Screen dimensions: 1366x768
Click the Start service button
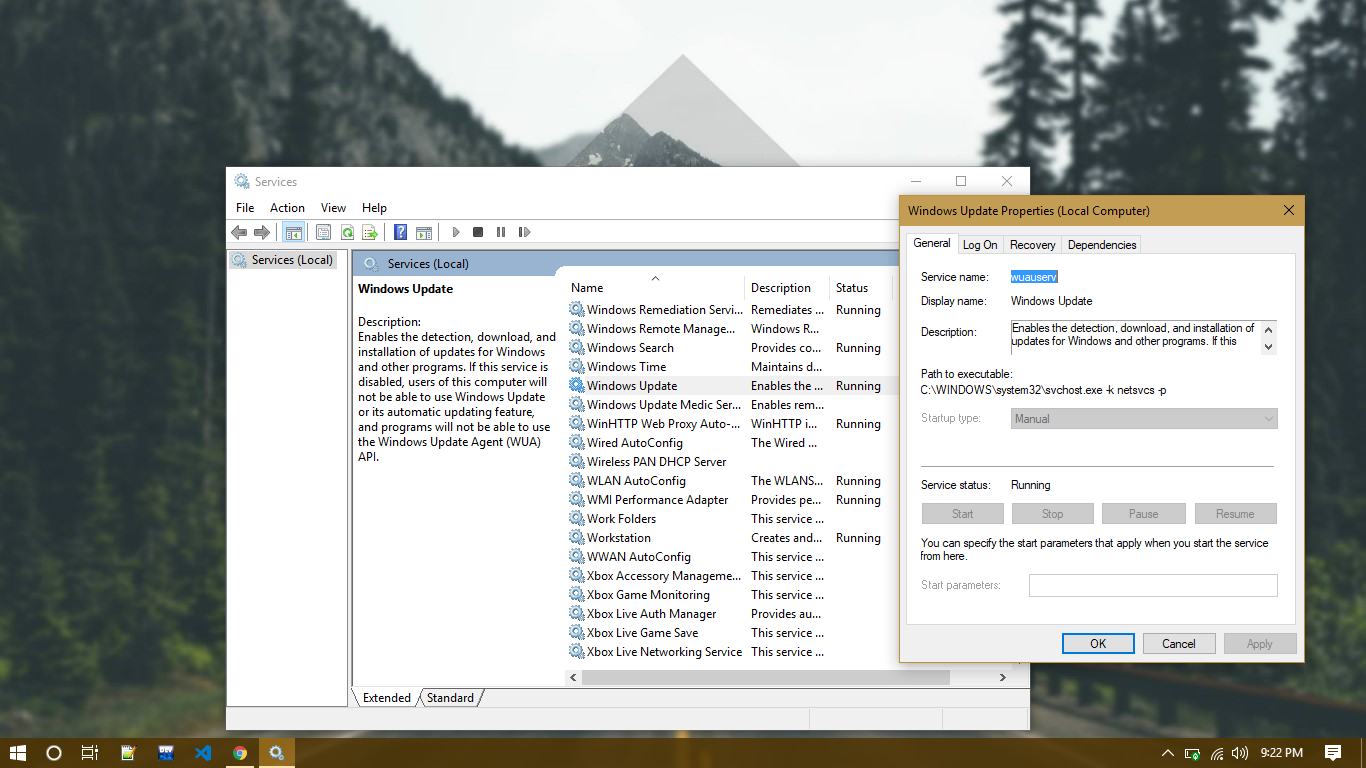[x=963, y=514]
